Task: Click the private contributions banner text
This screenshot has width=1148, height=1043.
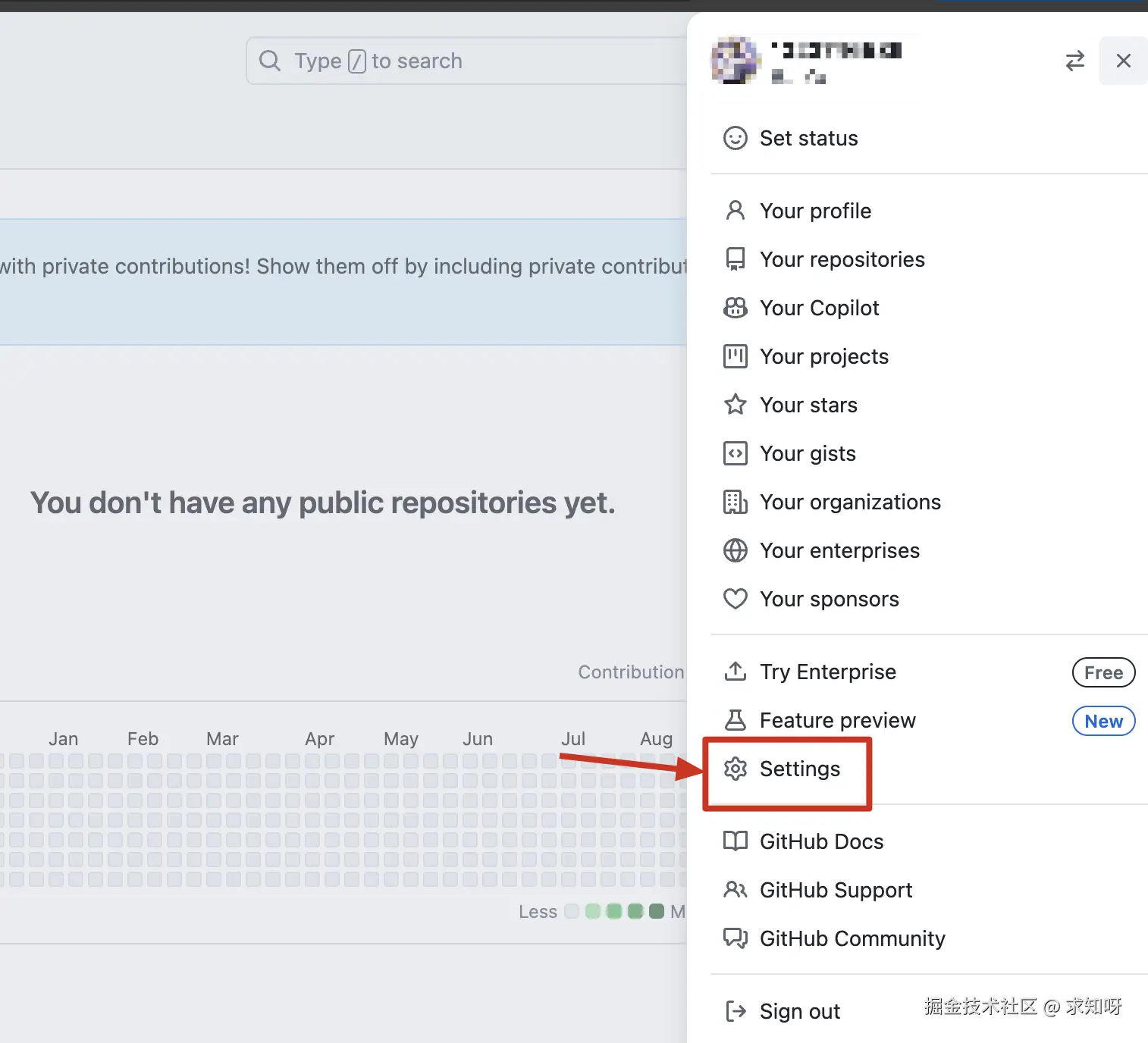Action: (343, 267)
